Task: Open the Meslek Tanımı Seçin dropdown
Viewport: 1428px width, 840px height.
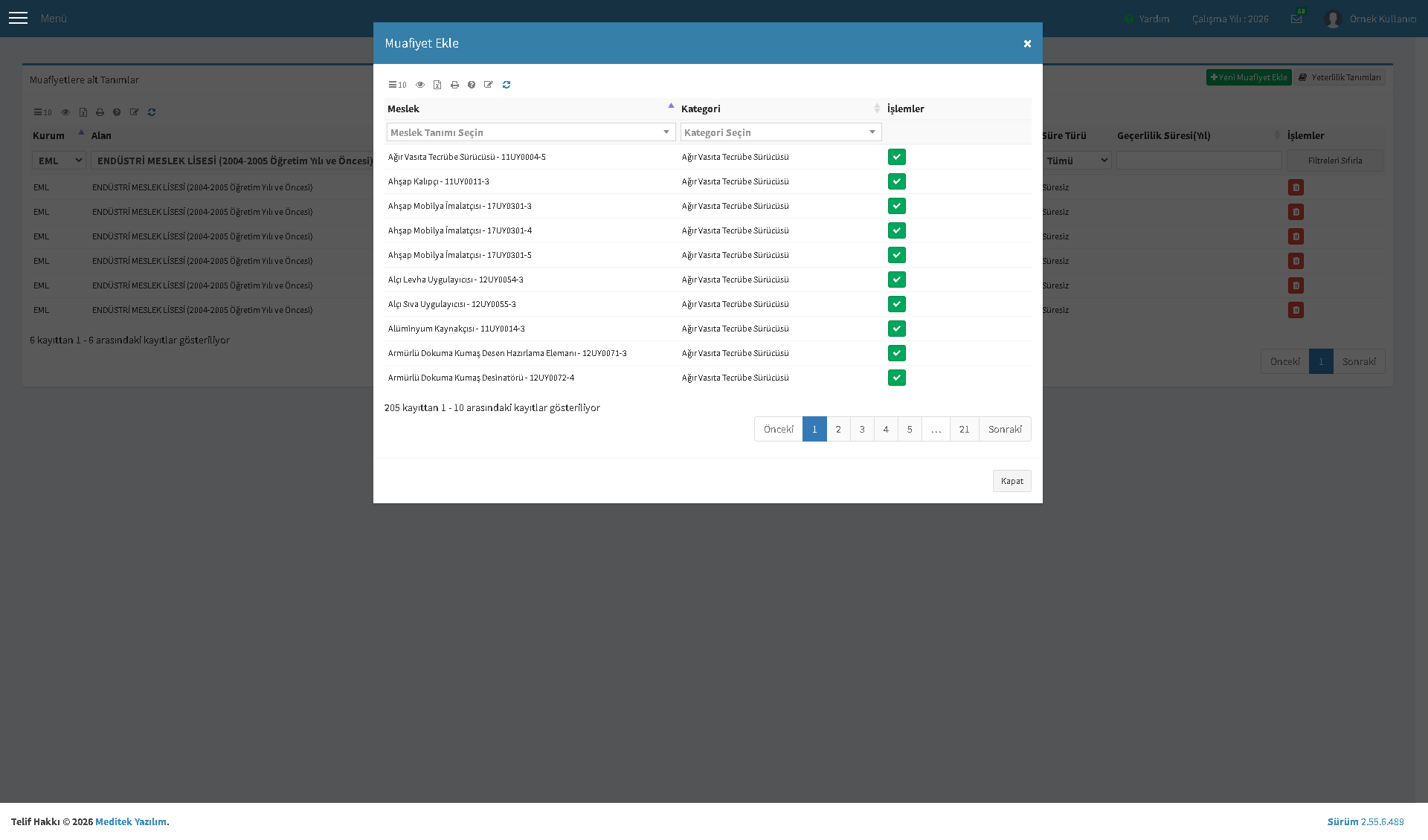Action: tap(531, 132)
